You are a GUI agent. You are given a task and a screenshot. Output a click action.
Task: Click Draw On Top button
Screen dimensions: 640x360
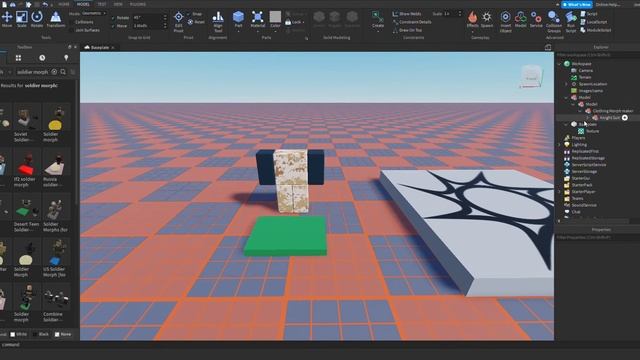click(407, 30)
